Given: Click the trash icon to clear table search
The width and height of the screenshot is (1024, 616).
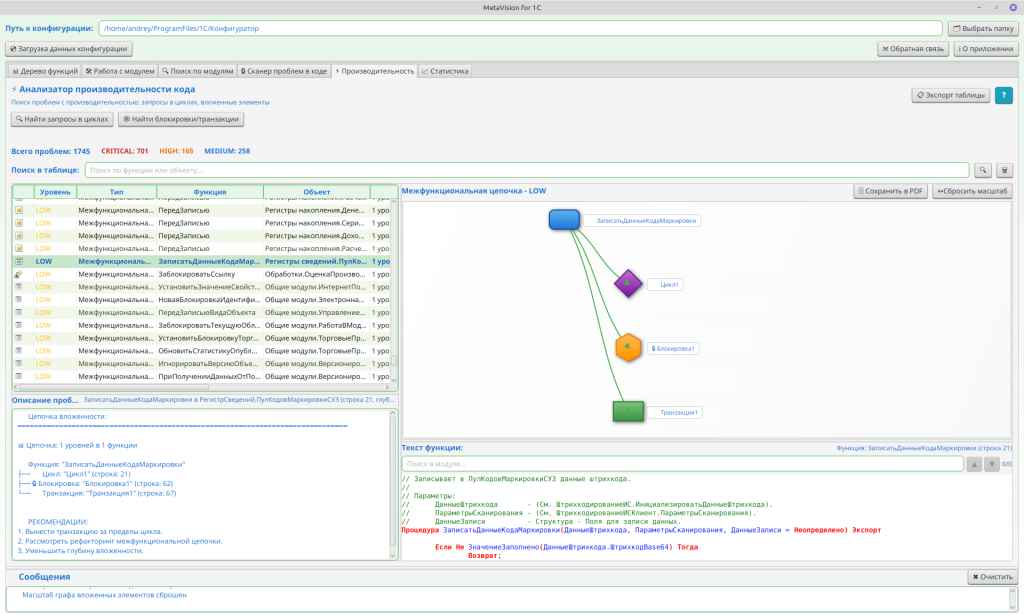Looking at the screenshot, I should (1005, 171).
